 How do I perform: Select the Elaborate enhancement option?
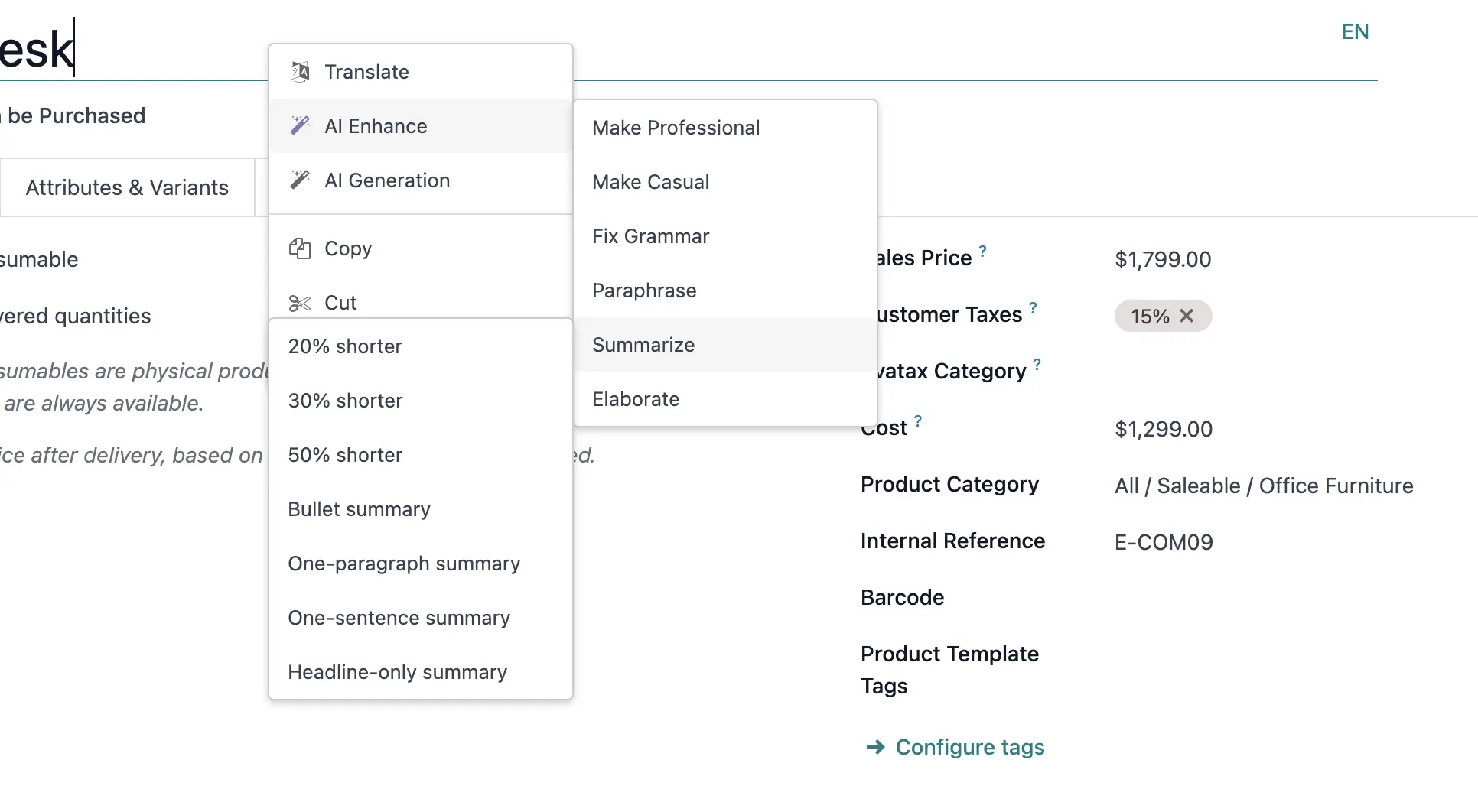636,399
